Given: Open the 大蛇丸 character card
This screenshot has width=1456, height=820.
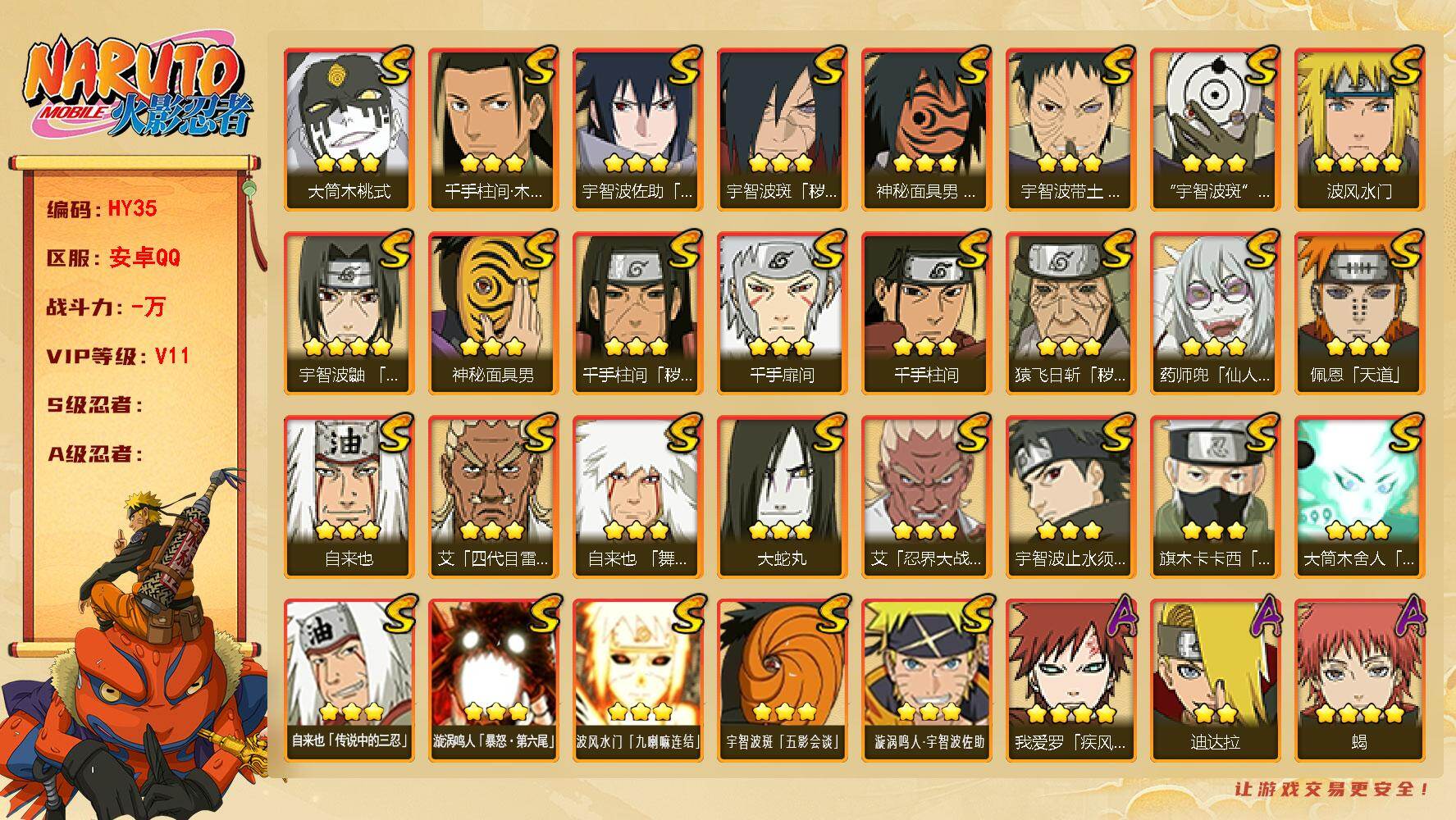Looking at the screenshot, I should coord(782,496).
